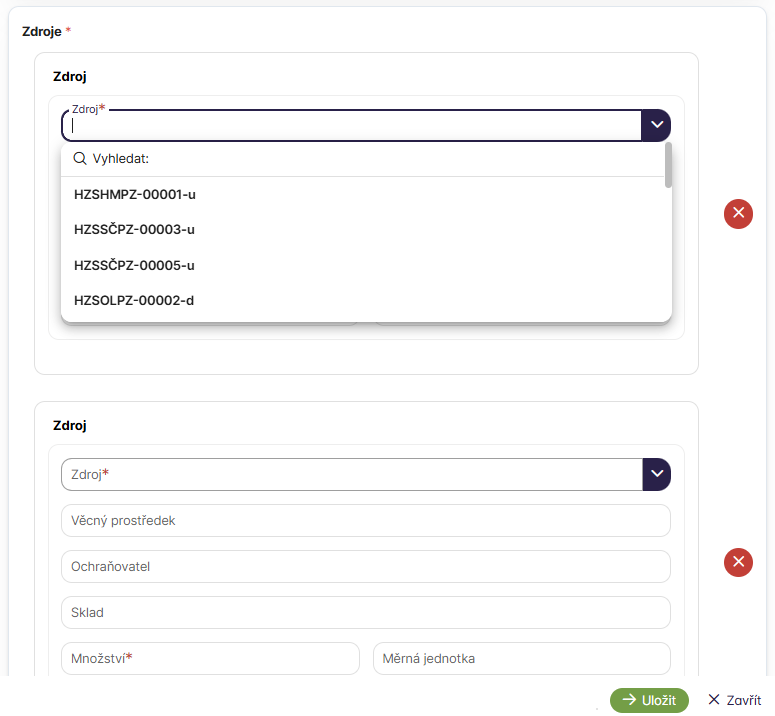Focus the Ochraňovatel input
The image size is (775, 716).
coord(365,566)
